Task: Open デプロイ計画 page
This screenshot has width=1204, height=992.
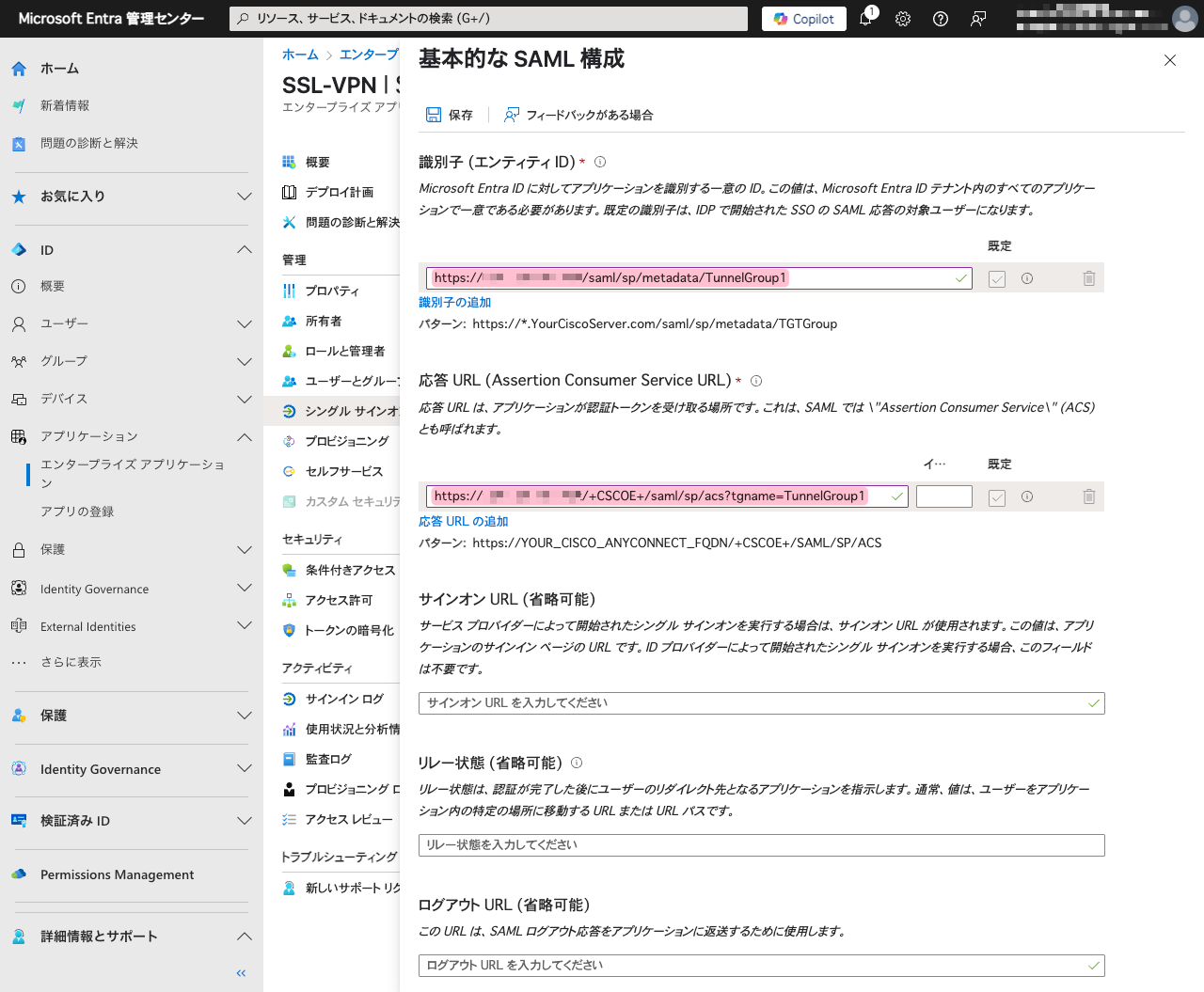Action: click(x=340, y=192)
